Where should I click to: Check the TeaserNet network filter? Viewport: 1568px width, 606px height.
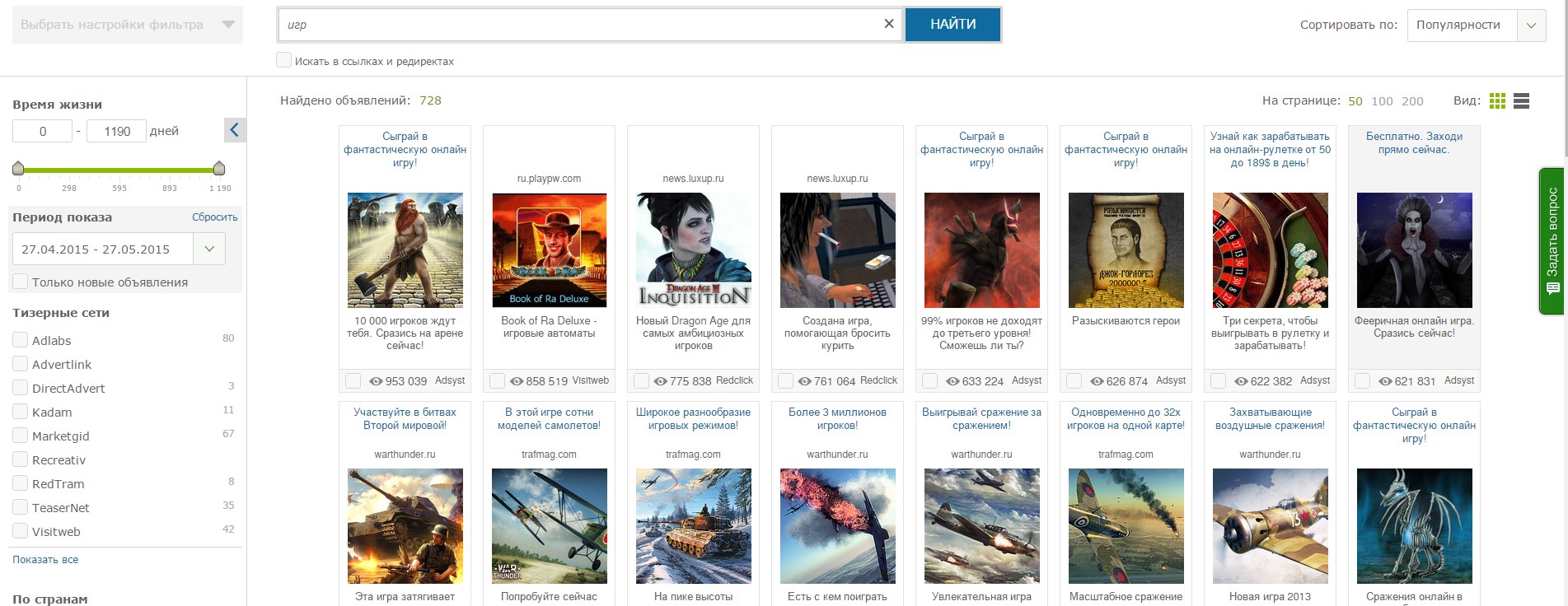coord(21,507)
